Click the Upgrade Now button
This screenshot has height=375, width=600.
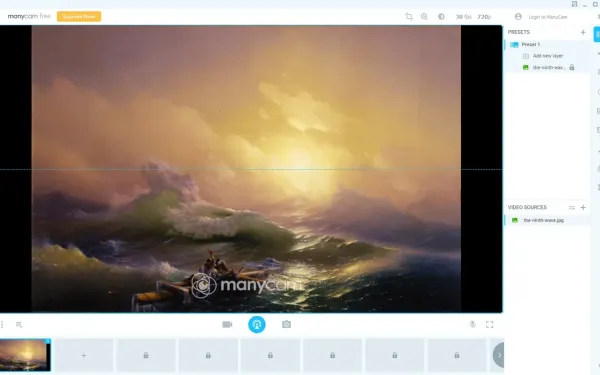tap(79, 16)
